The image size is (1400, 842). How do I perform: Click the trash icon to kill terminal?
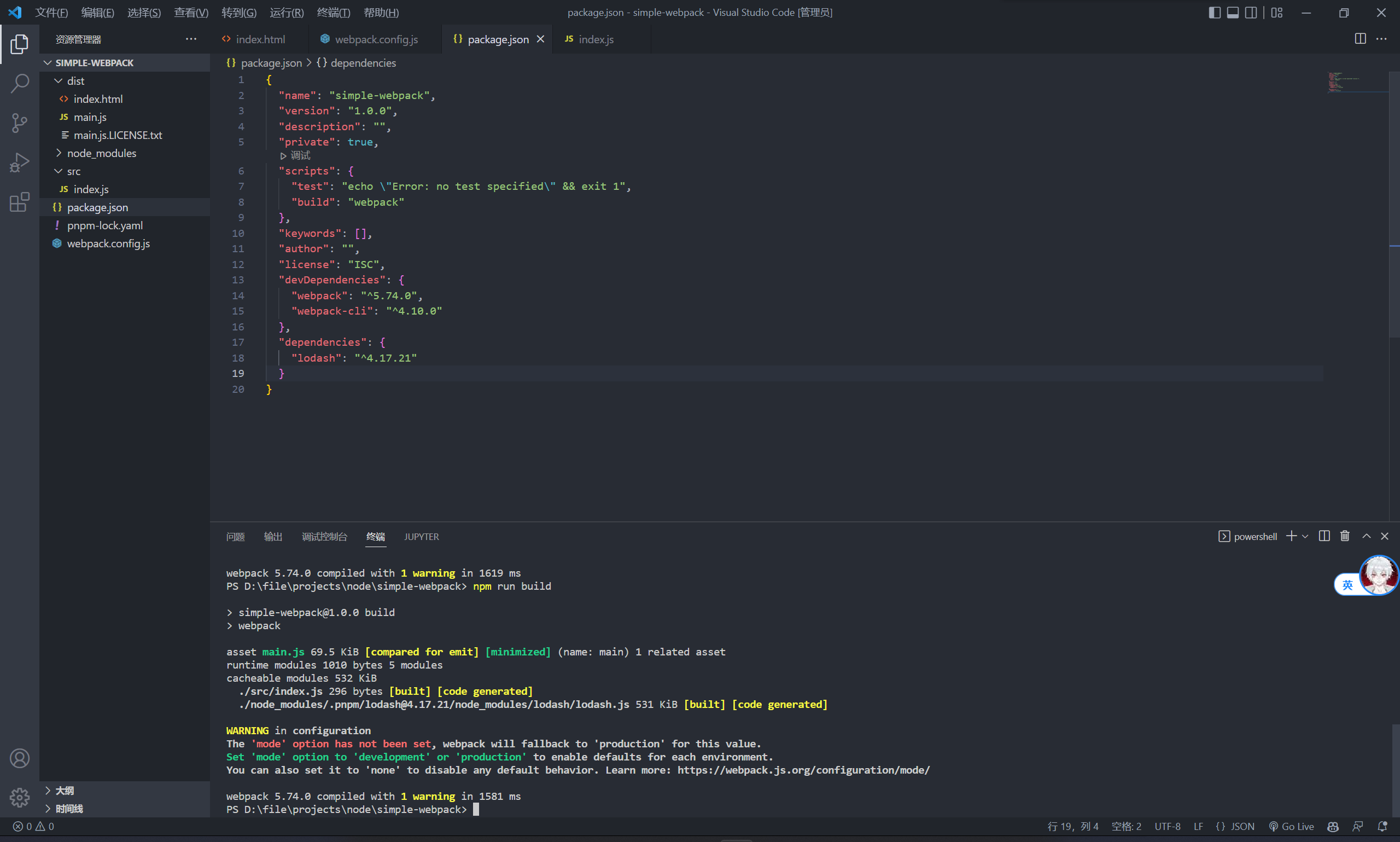click(1344, 536)
